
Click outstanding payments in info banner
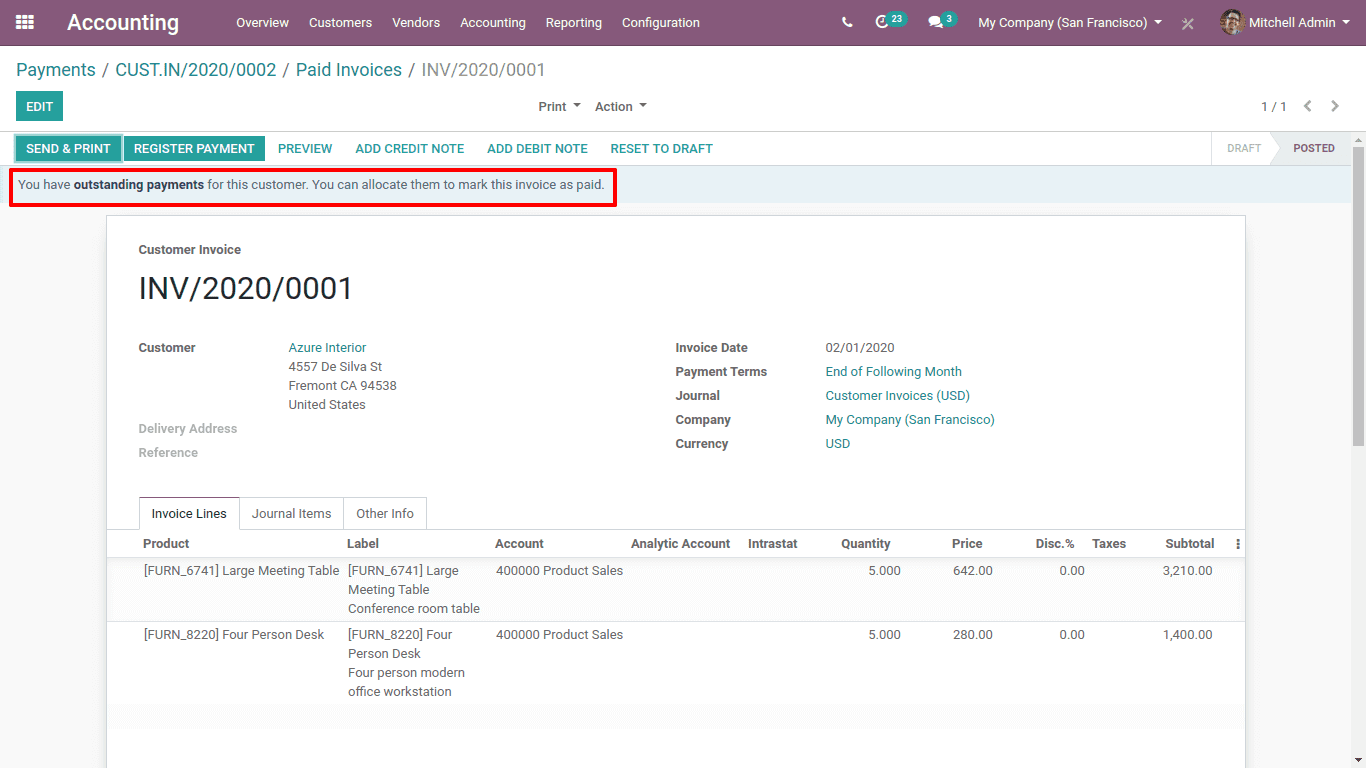(x=139, y=185)
